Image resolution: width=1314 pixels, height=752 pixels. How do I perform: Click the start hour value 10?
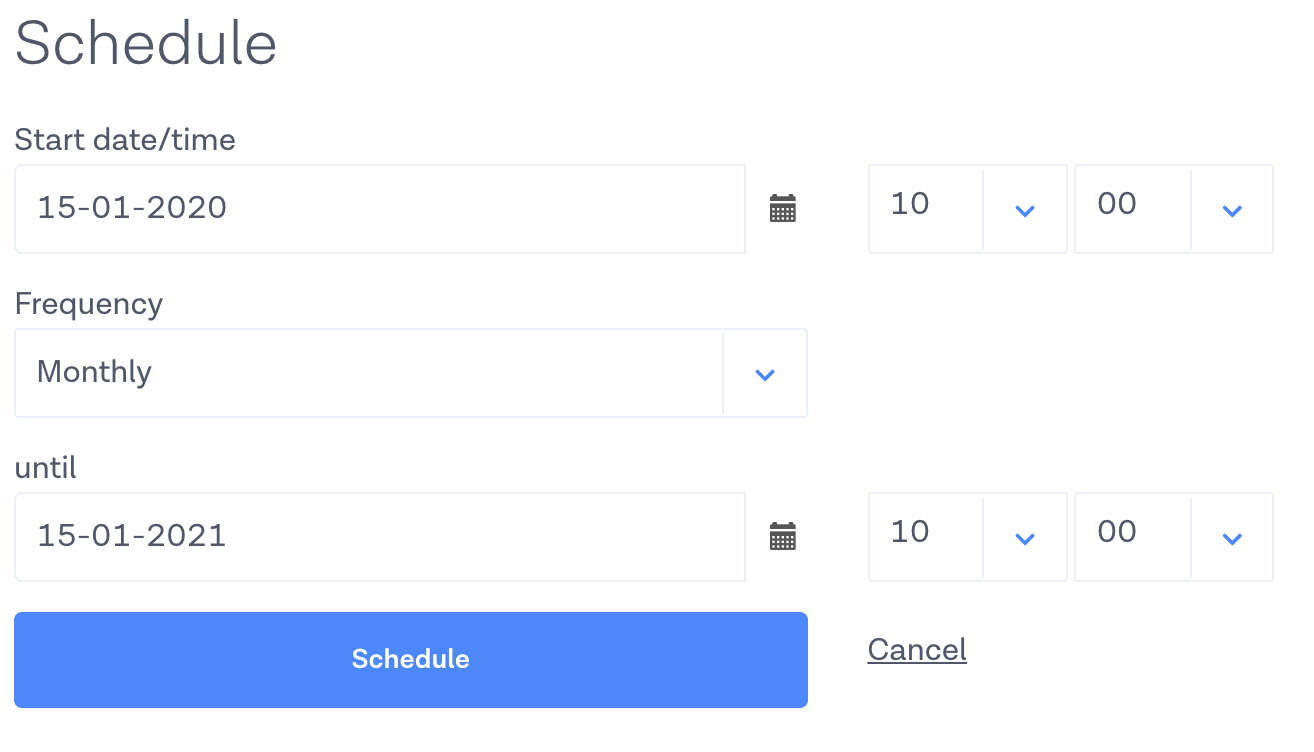point(910,205)
